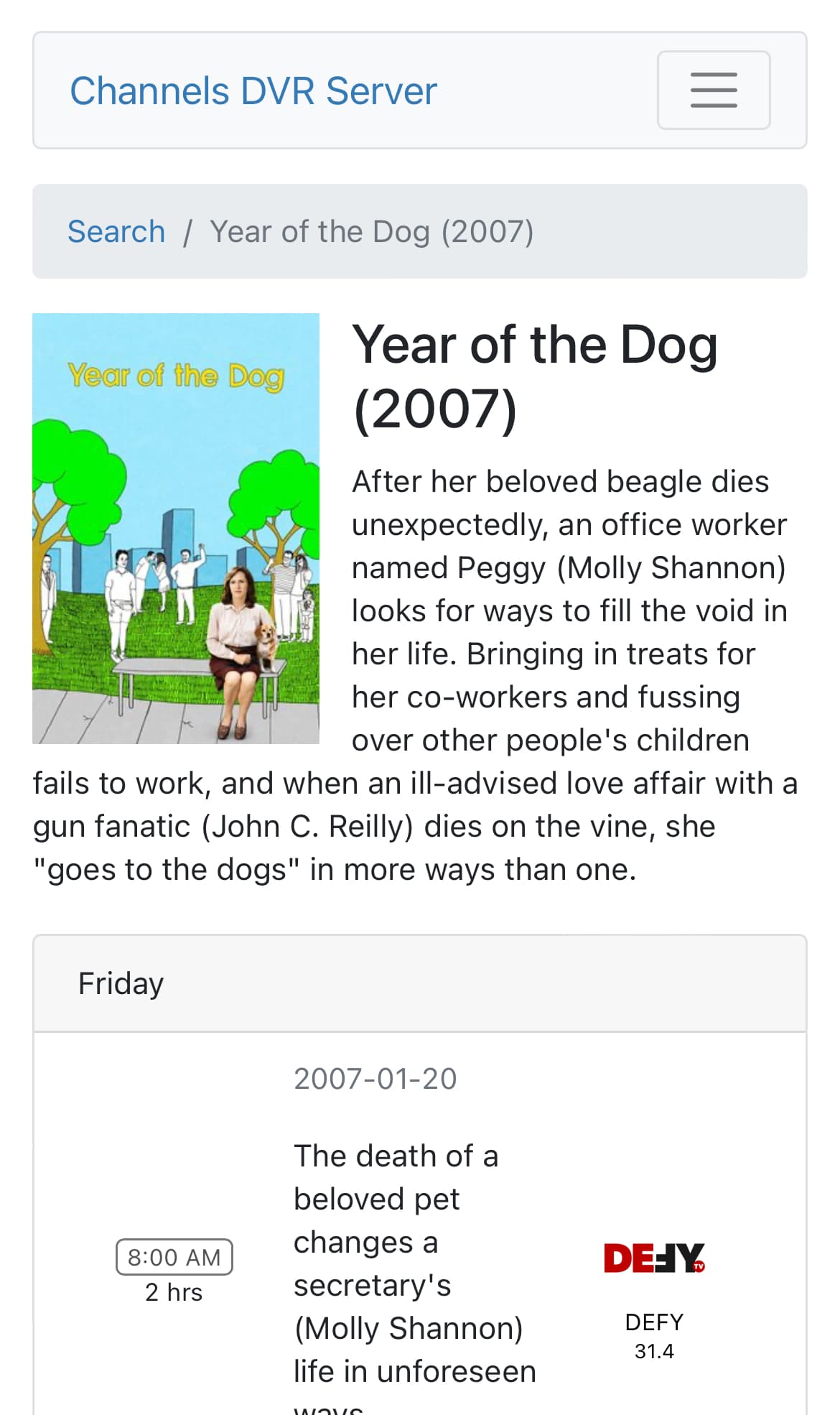Open the hamburger navigation menu

(x=713, y=91)
